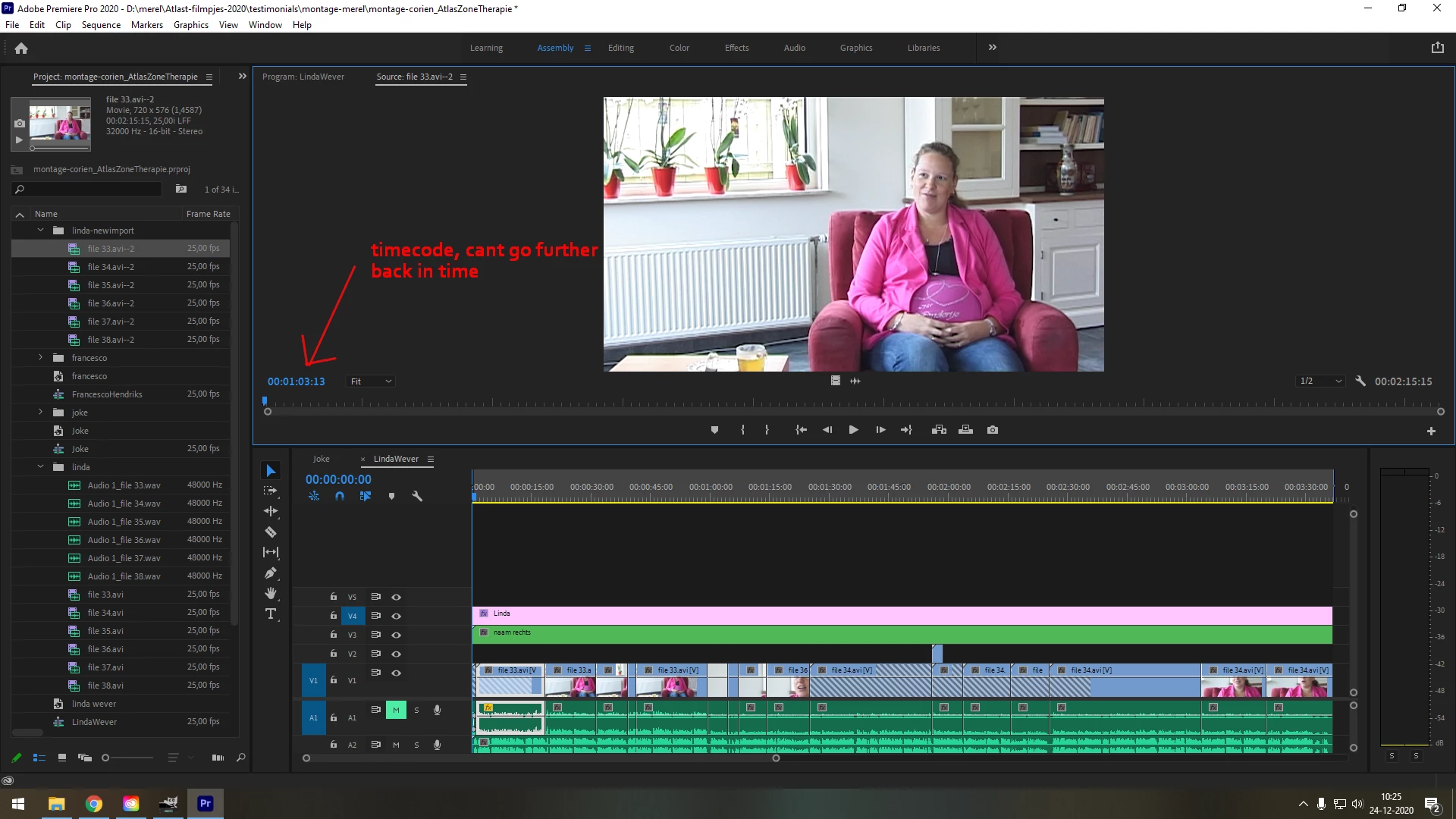Toggle mute on audio track A1
Screen dimensions: 1456x819
click(396, 711)
